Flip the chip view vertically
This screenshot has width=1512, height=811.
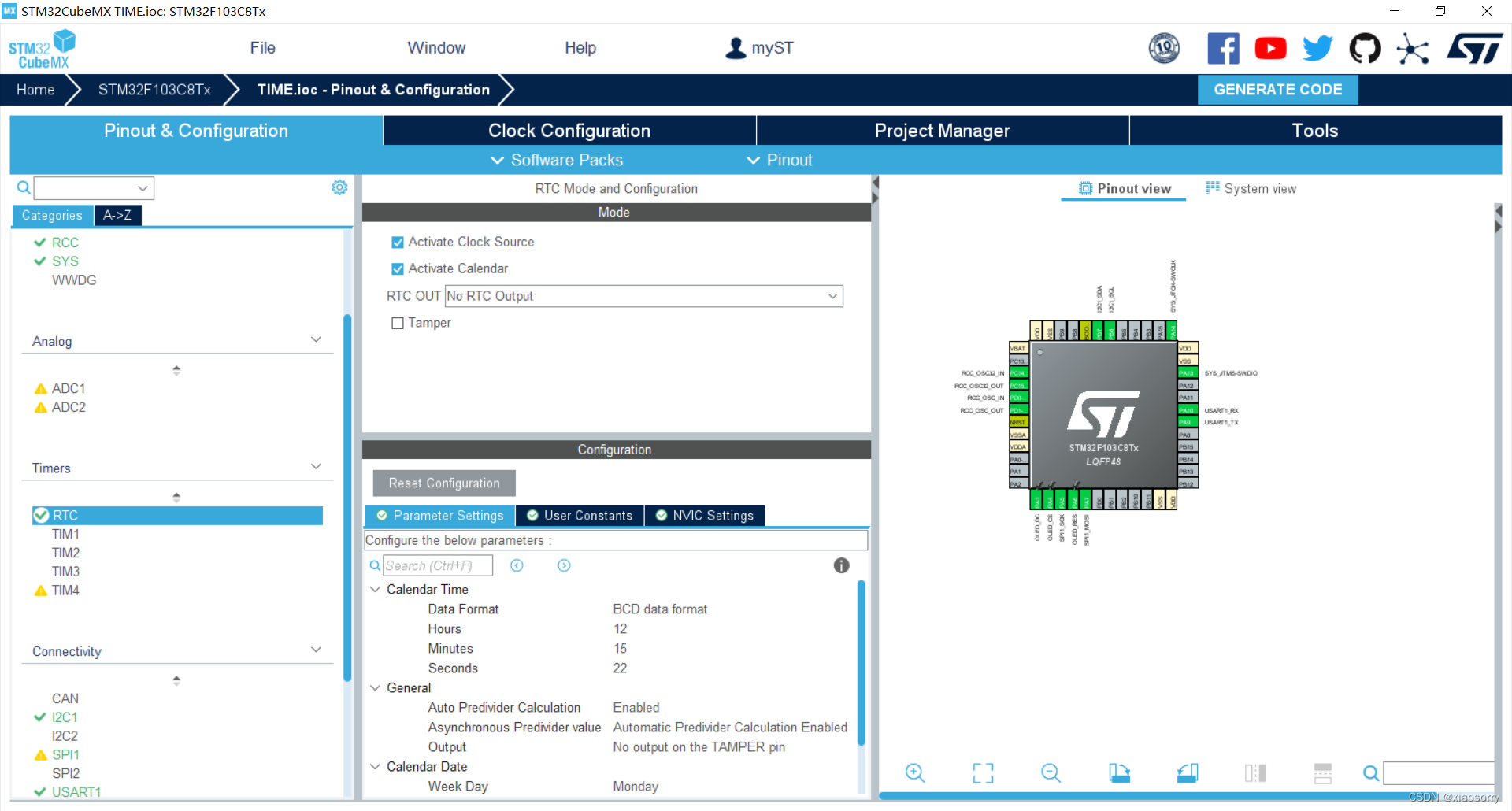(x=1323, y=772)
